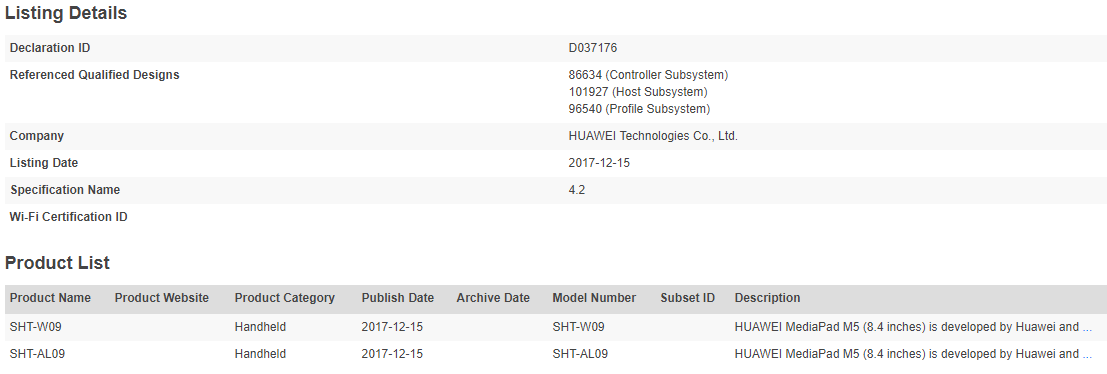The height and width of the screenshot is (374, 1107).
Task: Click the Product Website column header
Action: 162,298
